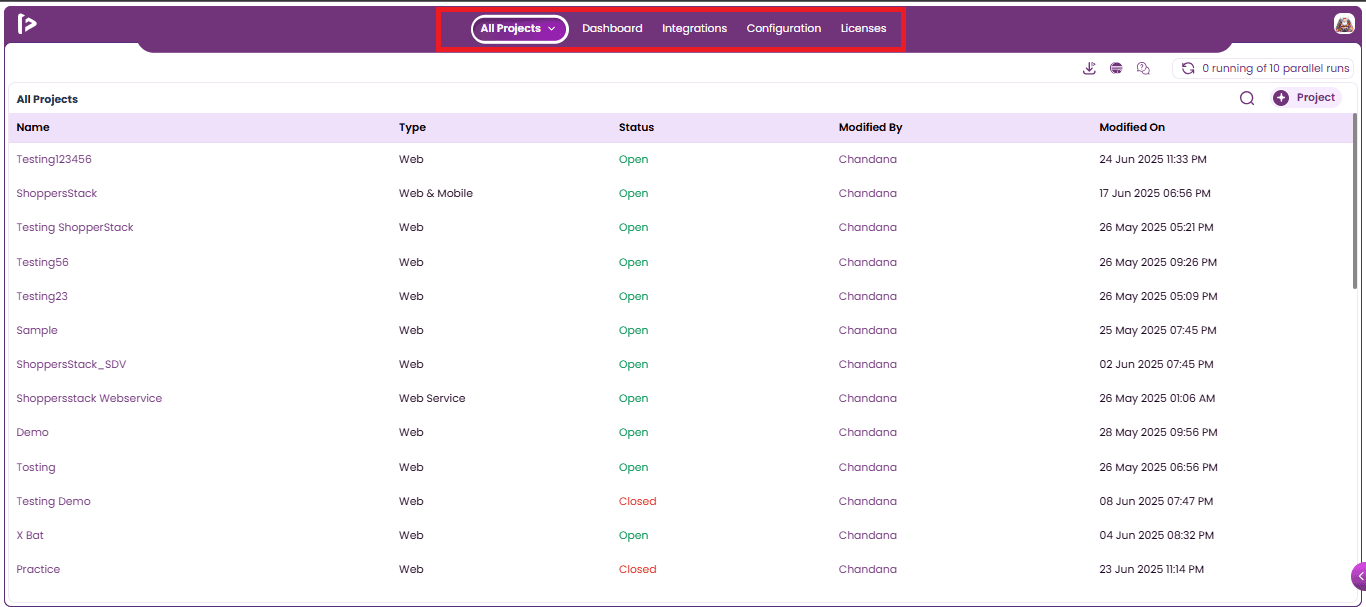This screenshot has width=1366, height=607.
Task: Click the Closed status of Testing Demo
Action: [x=638, y=501]
